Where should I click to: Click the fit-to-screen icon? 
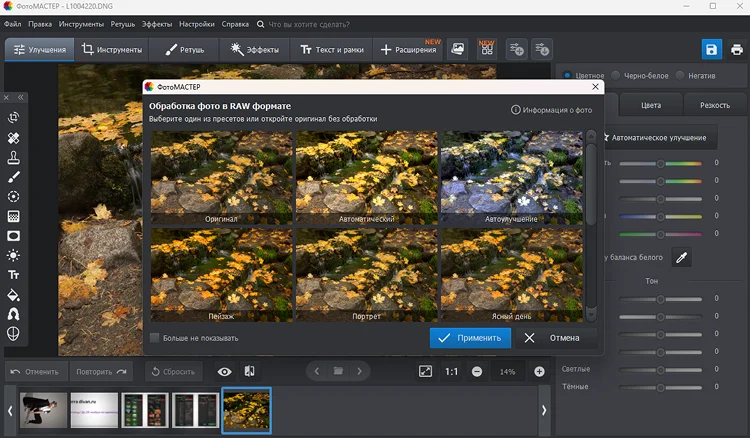[425, 371]
